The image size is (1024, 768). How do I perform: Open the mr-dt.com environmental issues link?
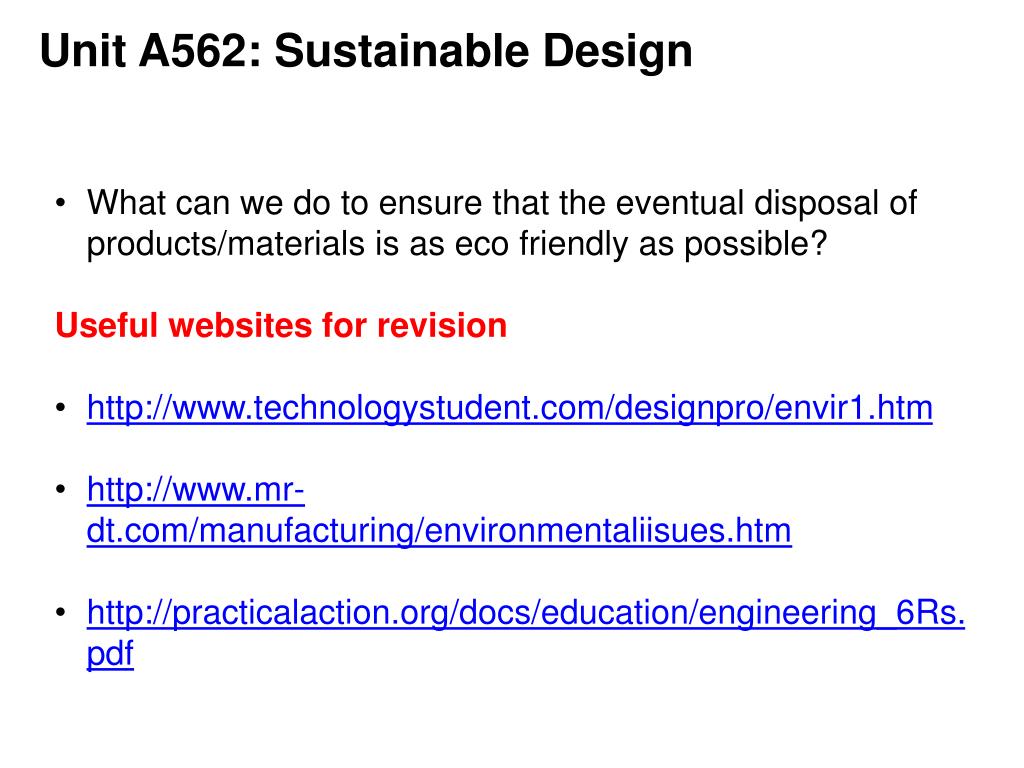(439, 510)
